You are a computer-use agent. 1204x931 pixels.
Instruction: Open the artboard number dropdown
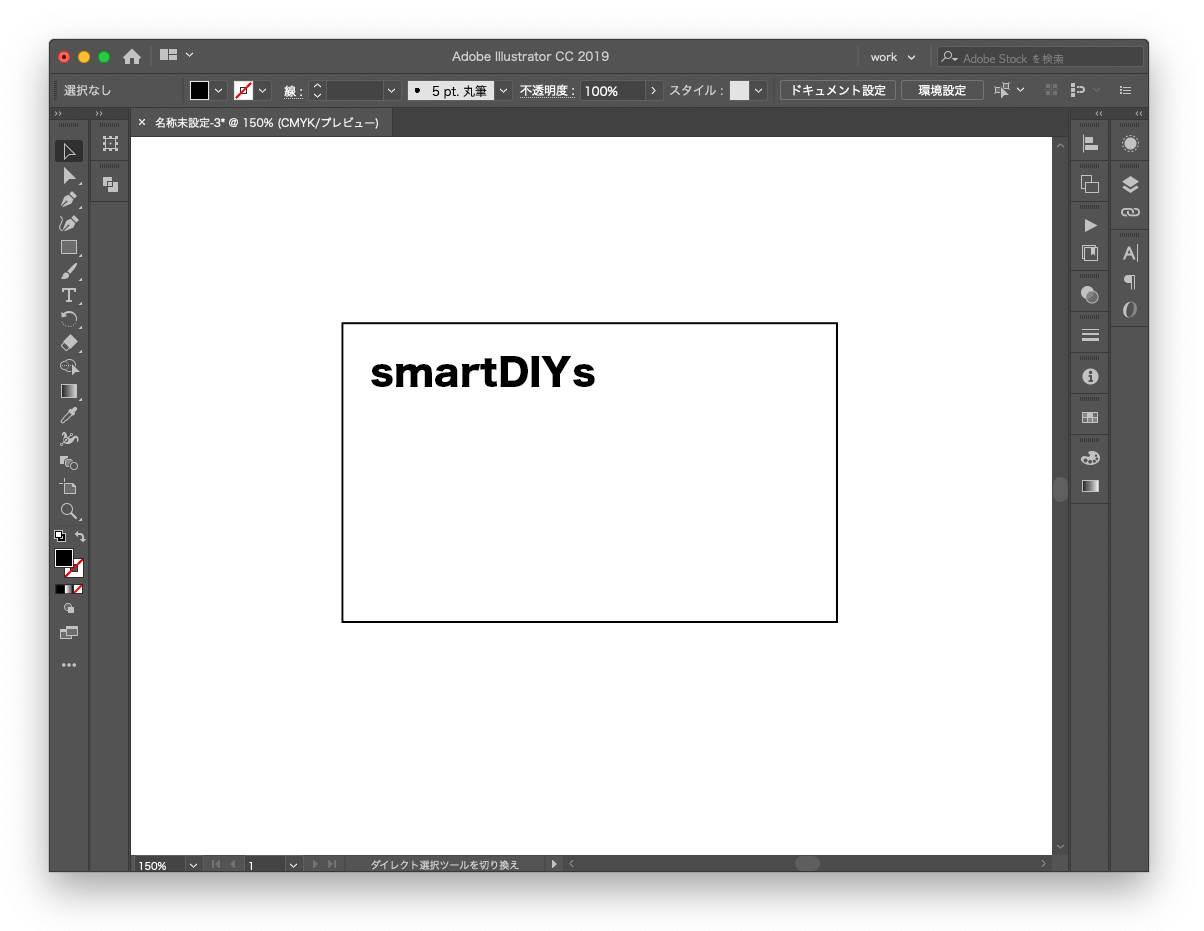pyautogui.click(x=293, y=865)
